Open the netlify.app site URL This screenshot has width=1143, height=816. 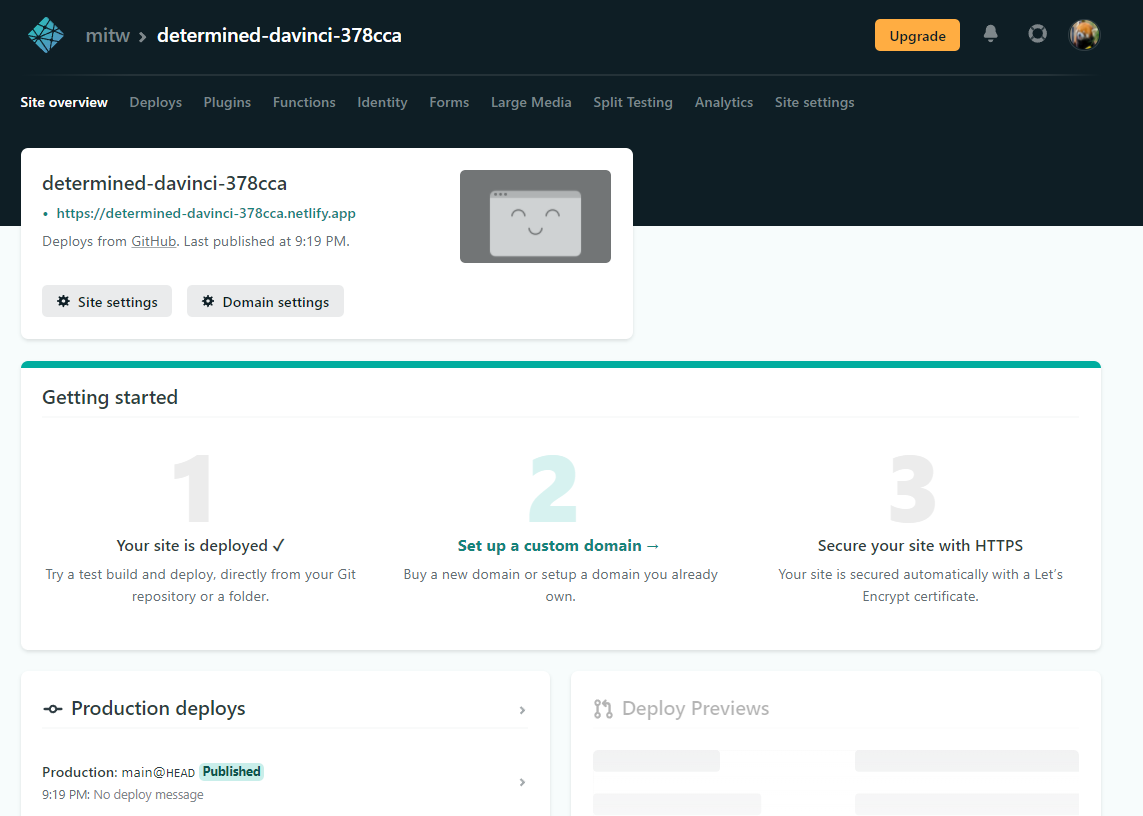pyautogui.click(x=206, y=213)
